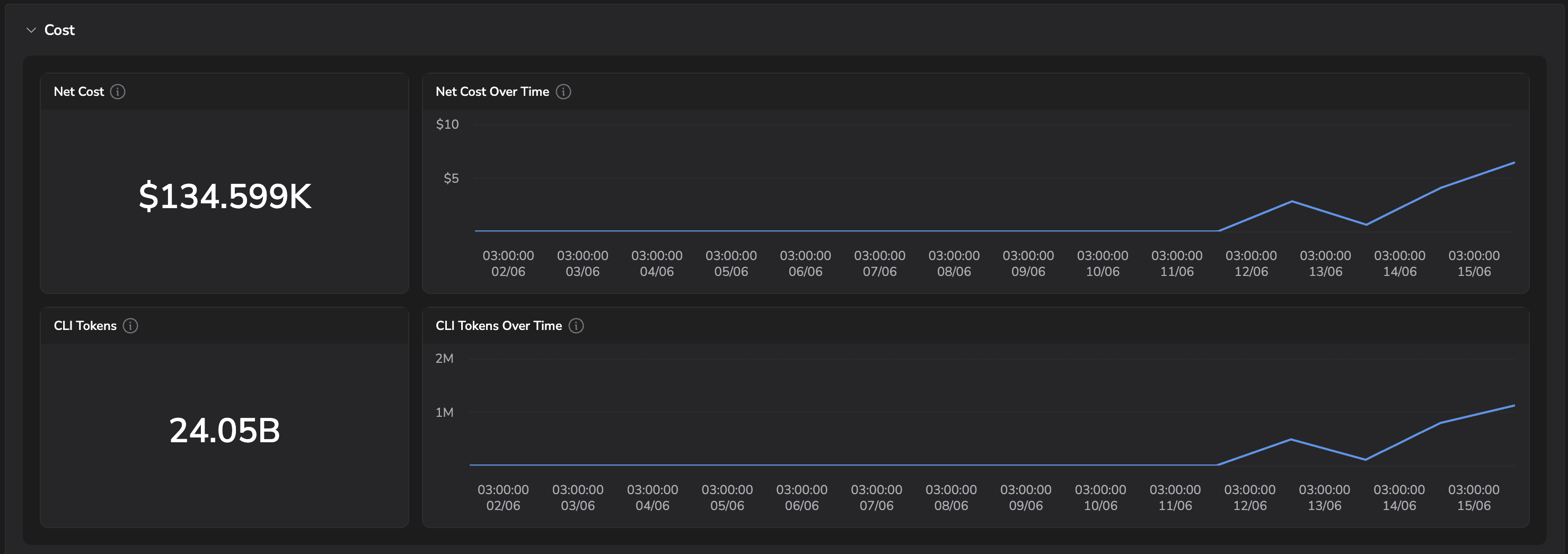The width and height of the screenshot is (1568, 554).
Task: Click the 2M axis label
Action: [444, 359]
